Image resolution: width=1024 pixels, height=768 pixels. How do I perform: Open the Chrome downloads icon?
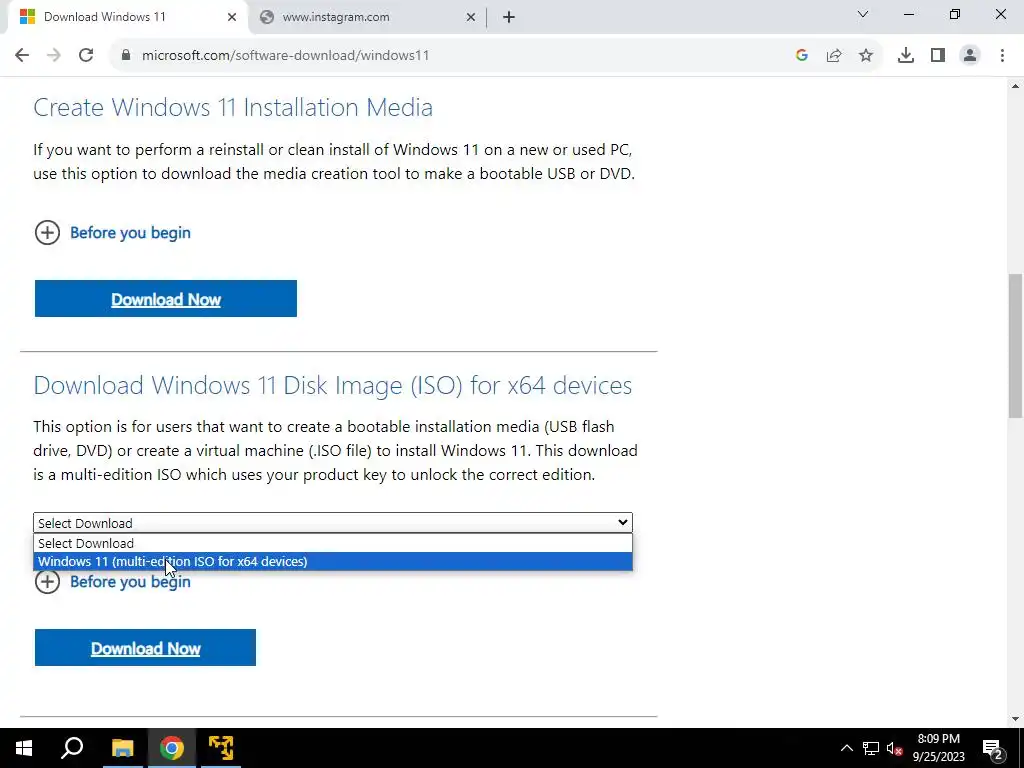(x=906, y=56)
